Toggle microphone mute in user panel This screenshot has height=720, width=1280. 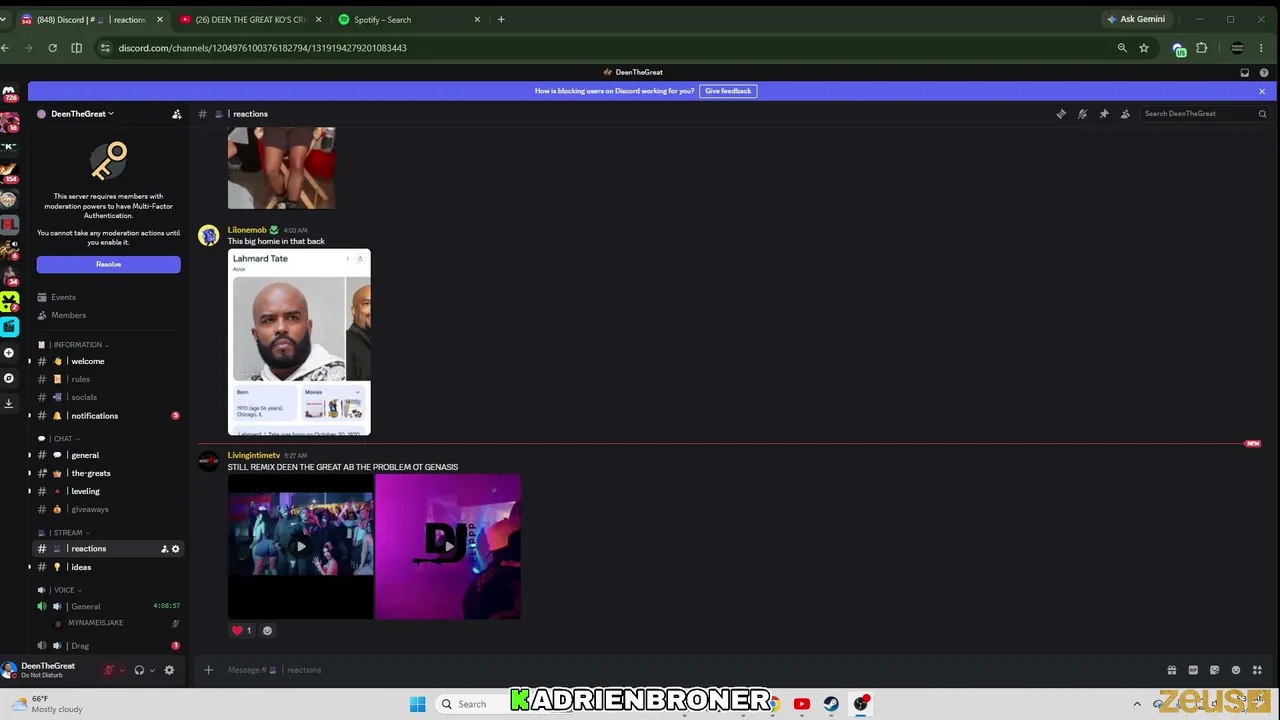(109, 670)
